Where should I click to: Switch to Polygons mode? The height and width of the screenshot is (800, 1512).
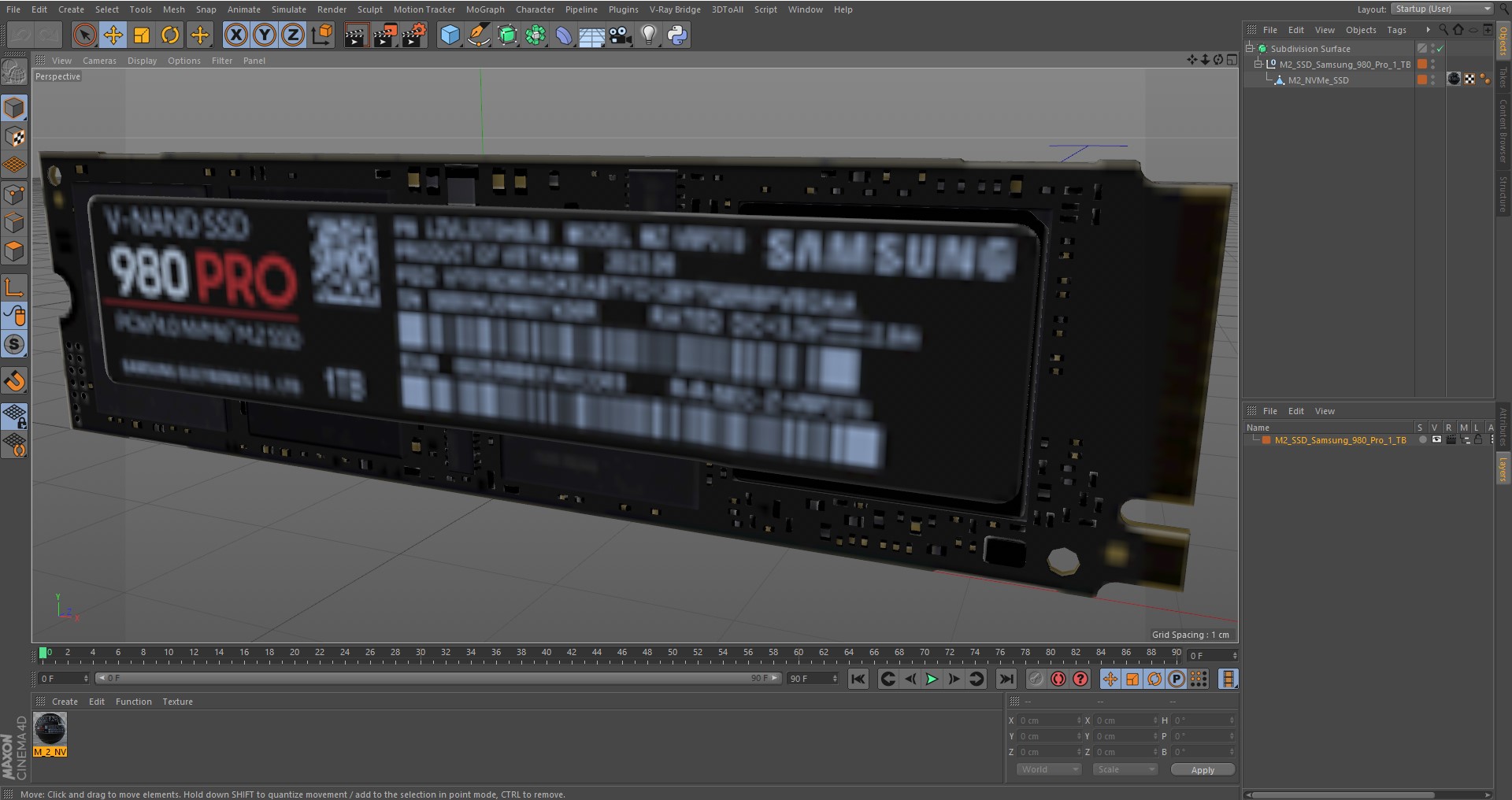coord(14,251)
